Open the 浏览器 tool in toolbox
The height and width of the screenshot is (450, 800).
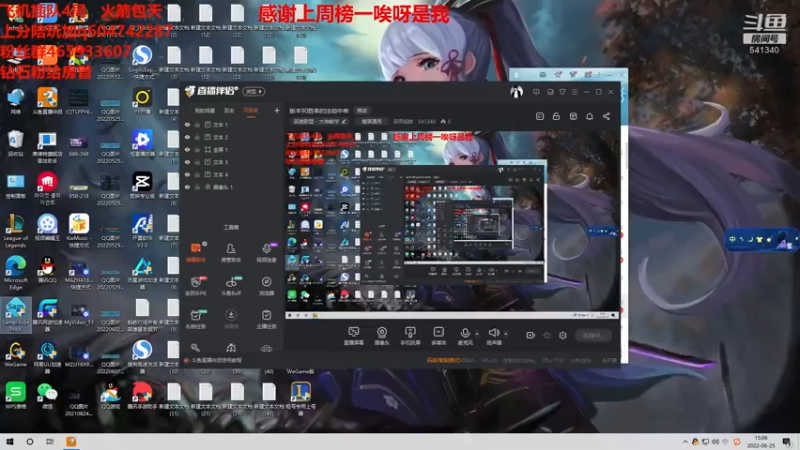266,286
